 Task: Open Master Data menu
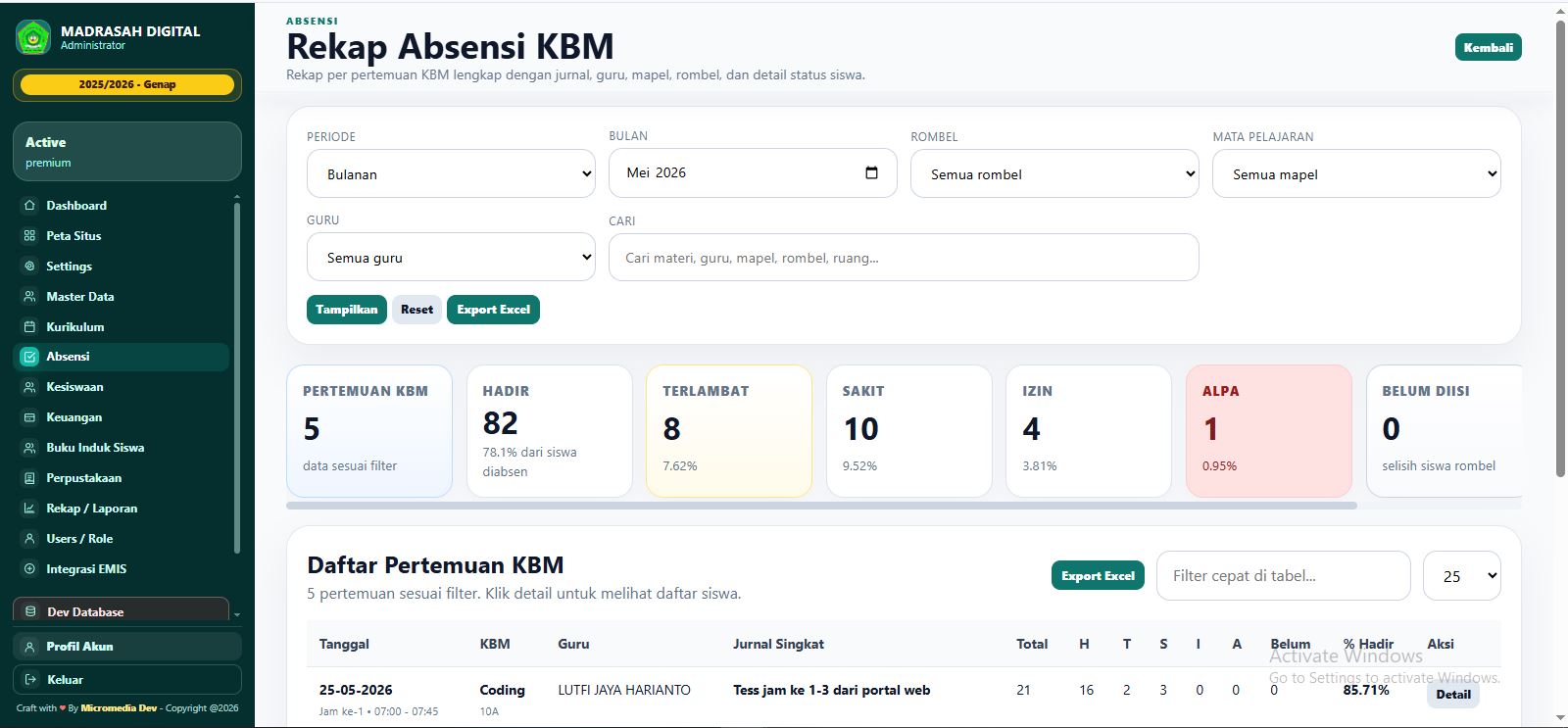(122, 297)
